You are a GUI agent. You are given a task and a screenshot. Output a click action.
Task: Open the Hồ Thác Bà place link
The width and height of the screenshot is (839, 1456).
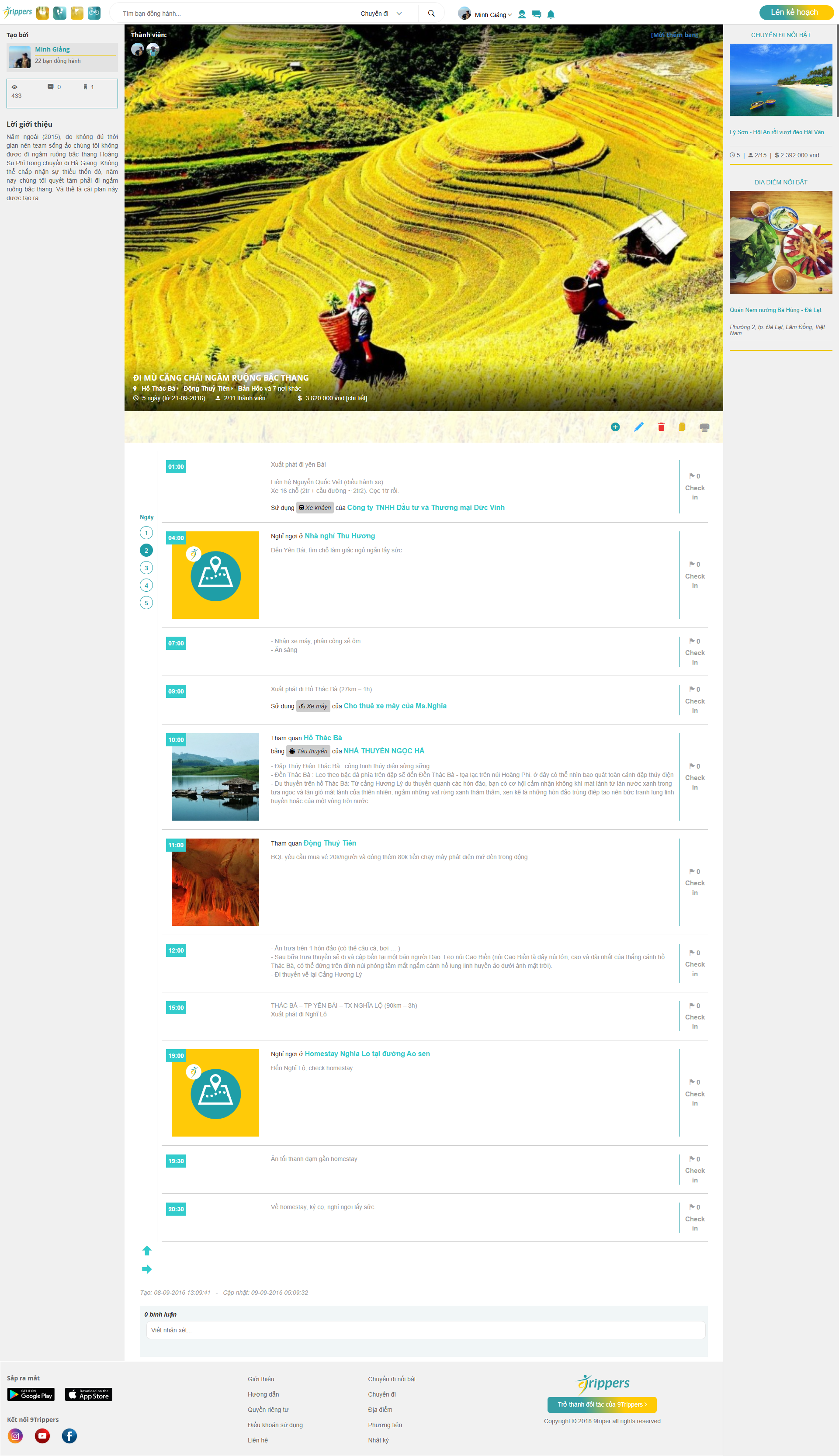[x=322, y=738]
